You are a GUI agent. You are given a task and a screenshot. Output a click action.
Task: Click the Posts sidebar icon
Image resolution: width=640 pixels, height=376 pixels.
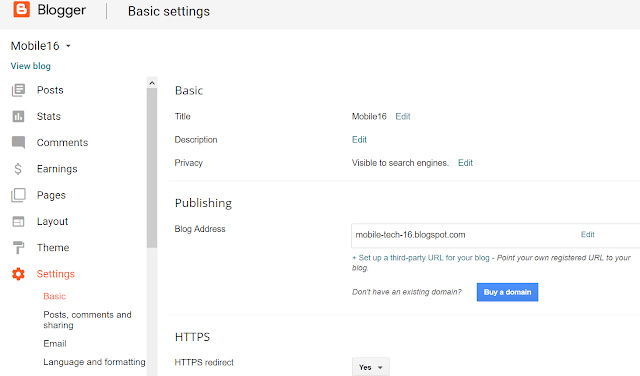(18, 90)
